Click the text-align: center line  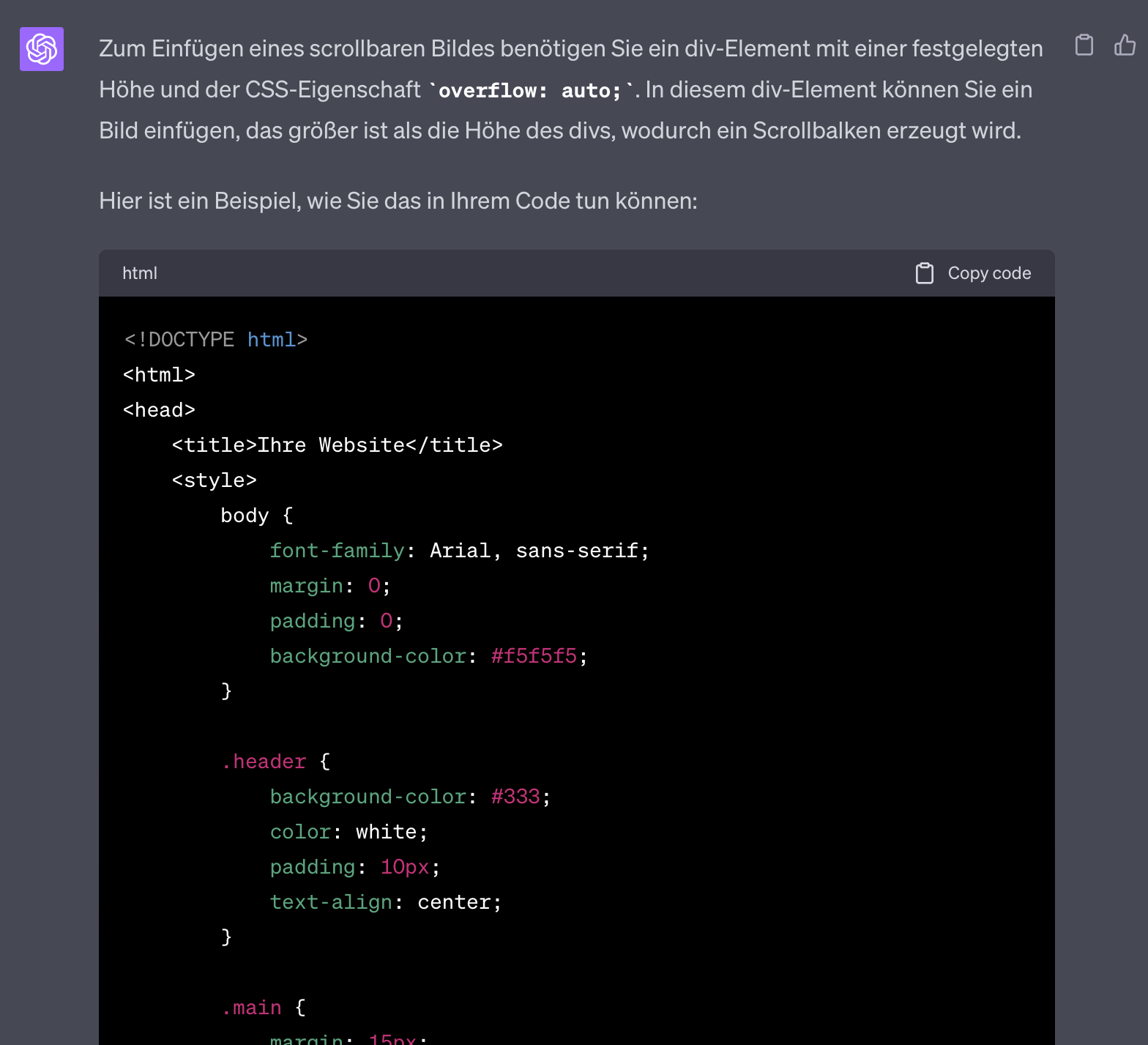click(386, 902)
